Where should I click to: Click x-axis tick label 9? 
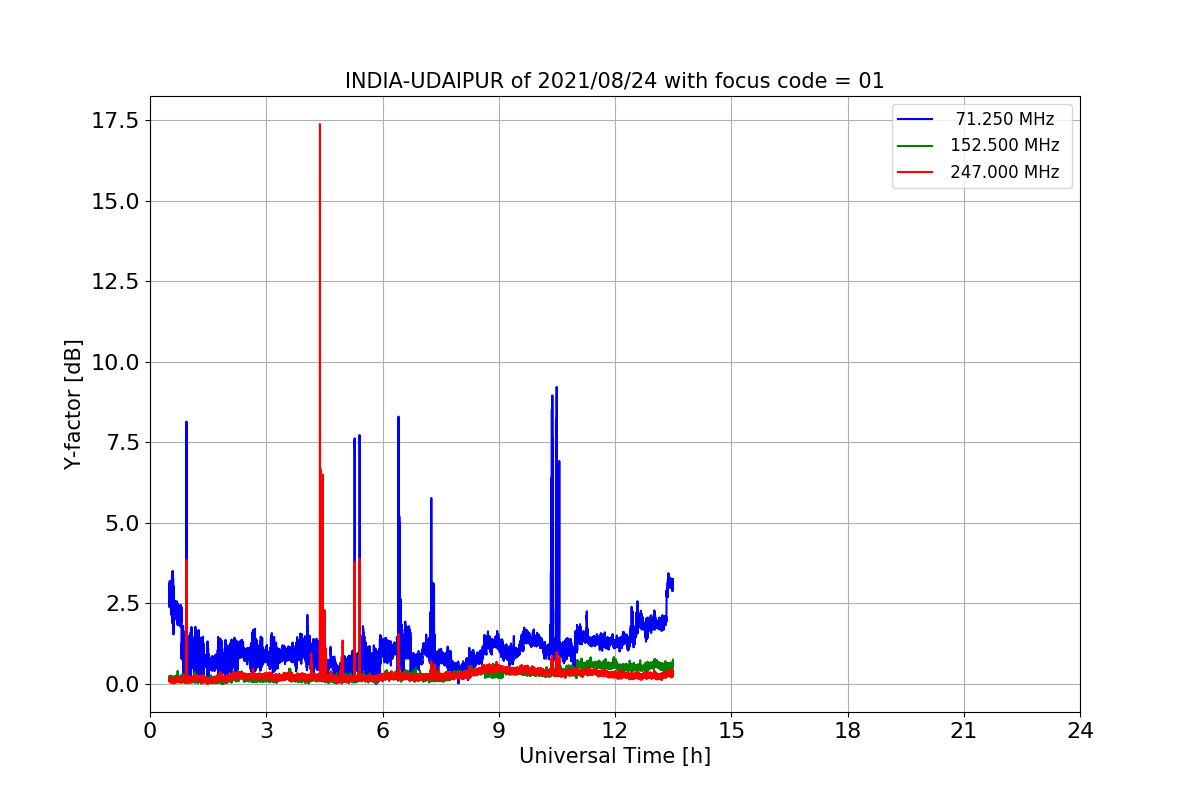pyautogui.click(x=499, y=731)
